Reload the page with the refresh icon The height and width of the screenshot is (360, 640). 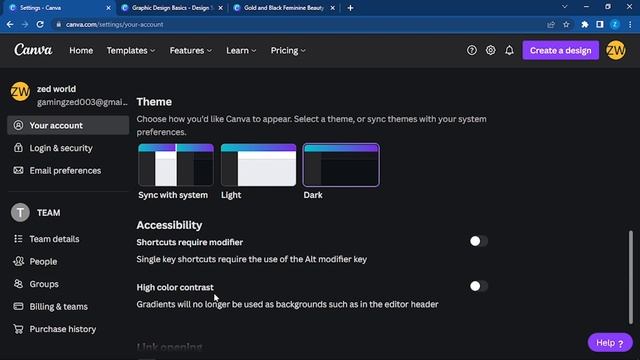40,24
